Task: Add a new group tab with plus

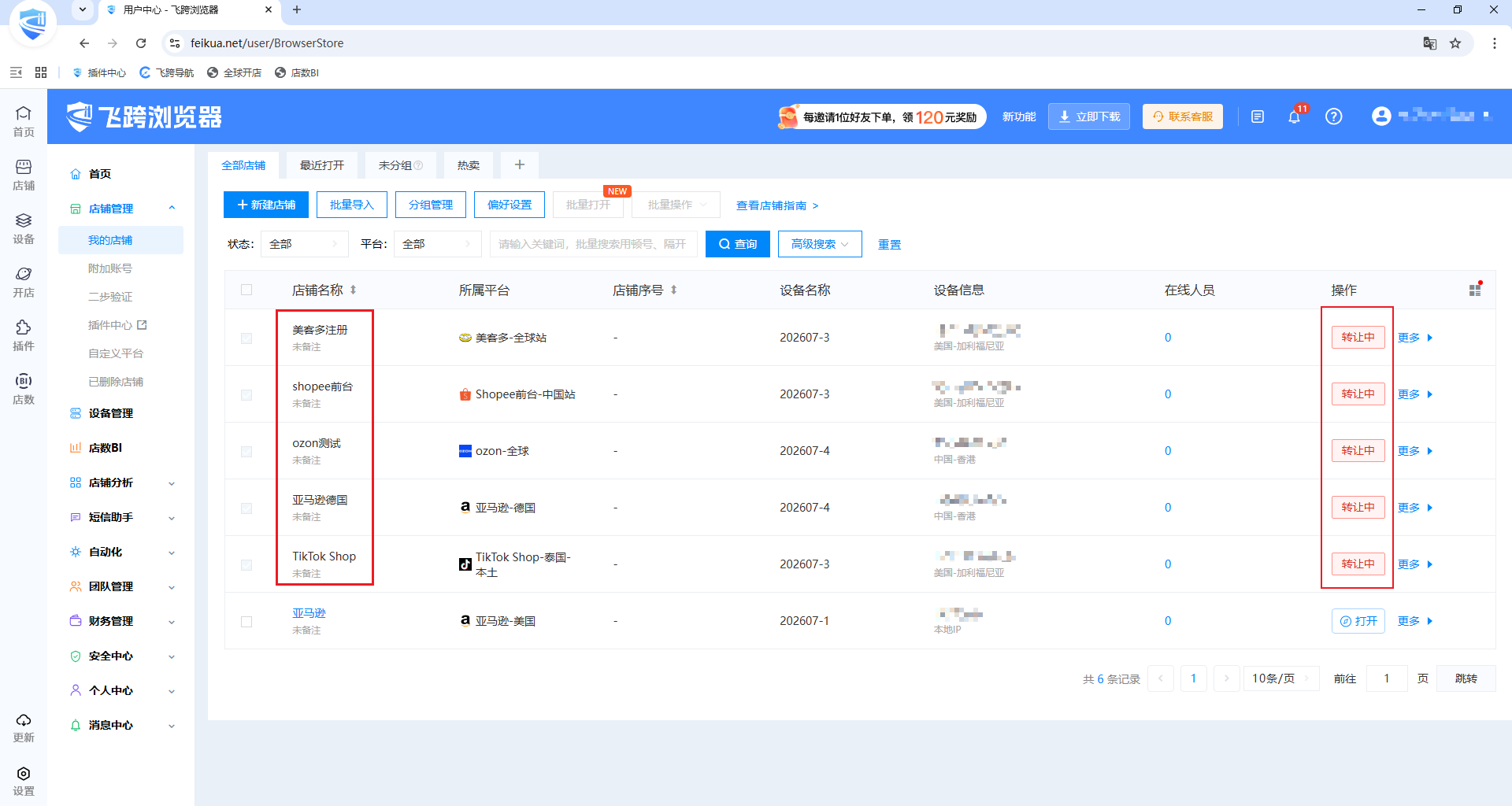Action: pos(520,165)
